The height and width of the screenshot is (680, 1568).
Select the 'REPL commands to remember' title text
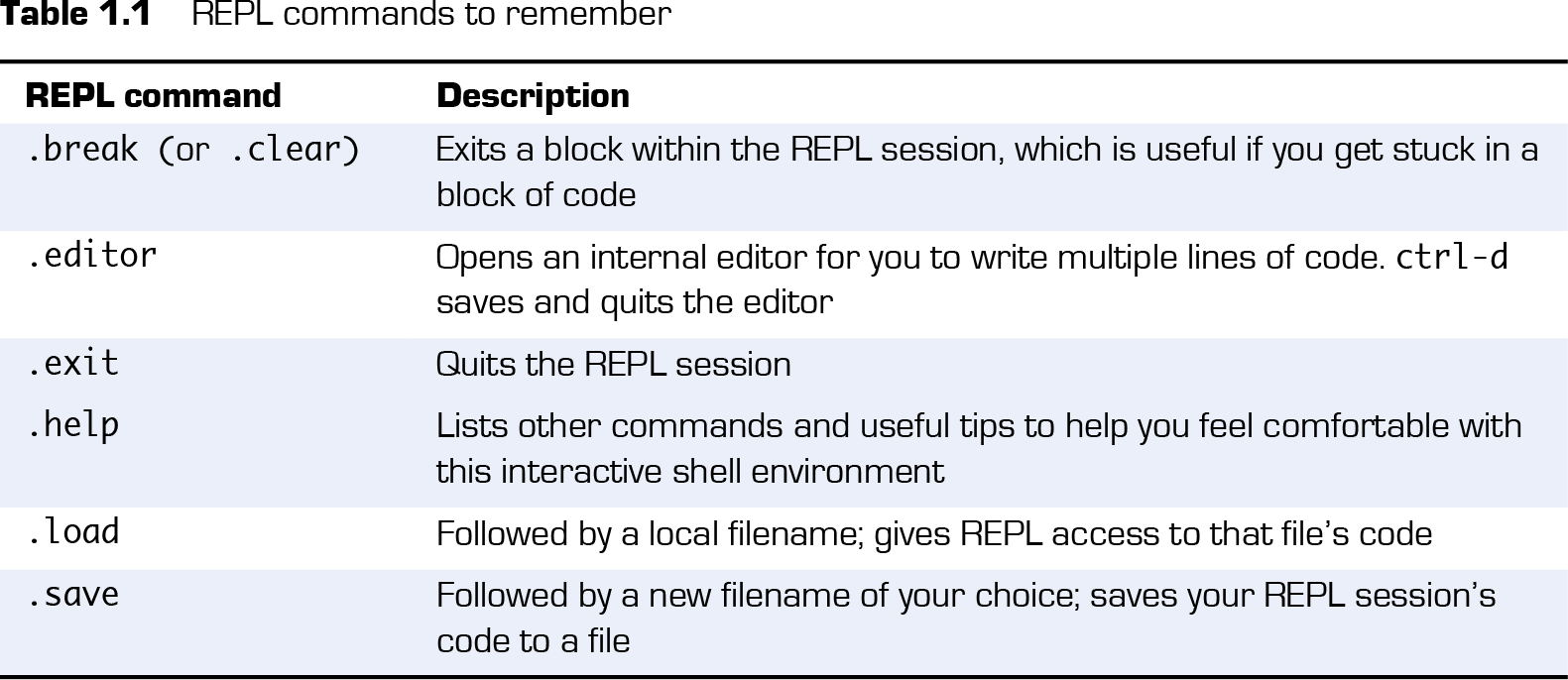(x=431, y=15)
